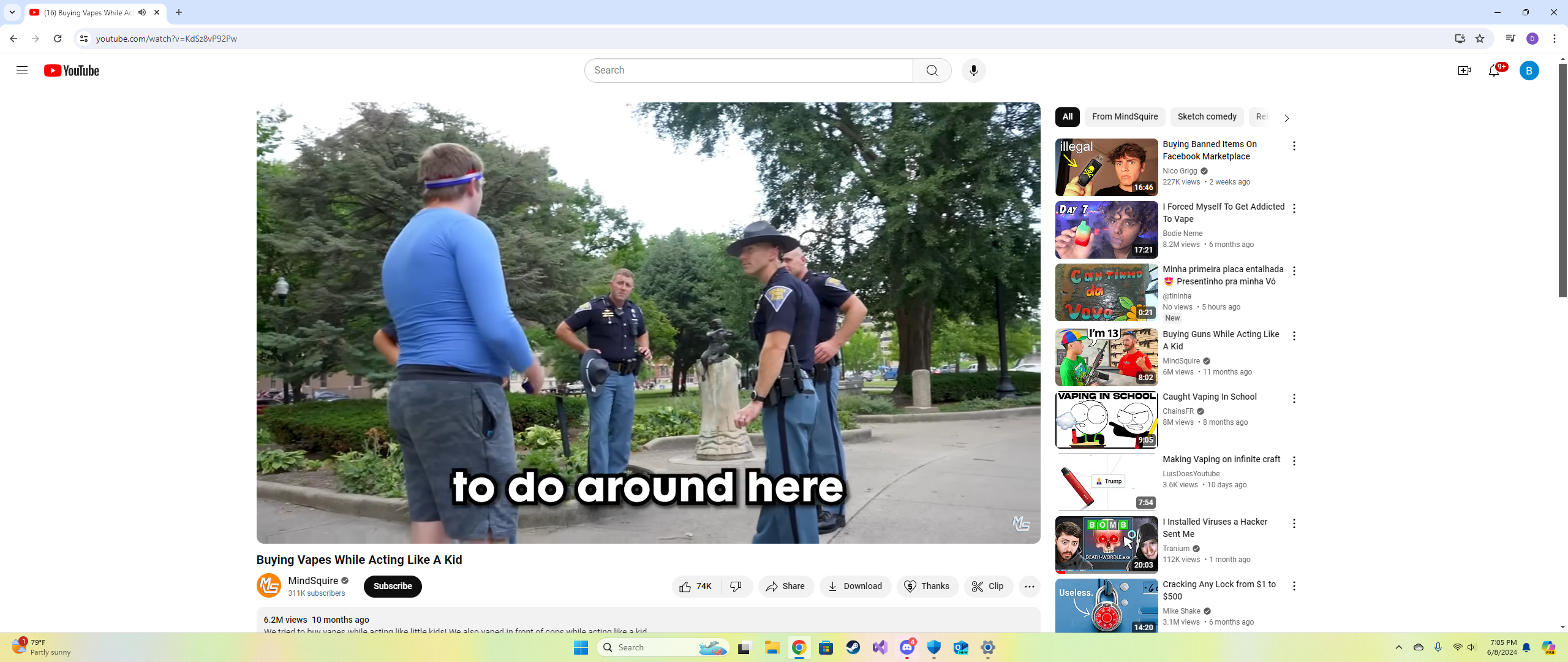
Task: Subscribe to the MindSquire channel
Action: coord(393,586)
